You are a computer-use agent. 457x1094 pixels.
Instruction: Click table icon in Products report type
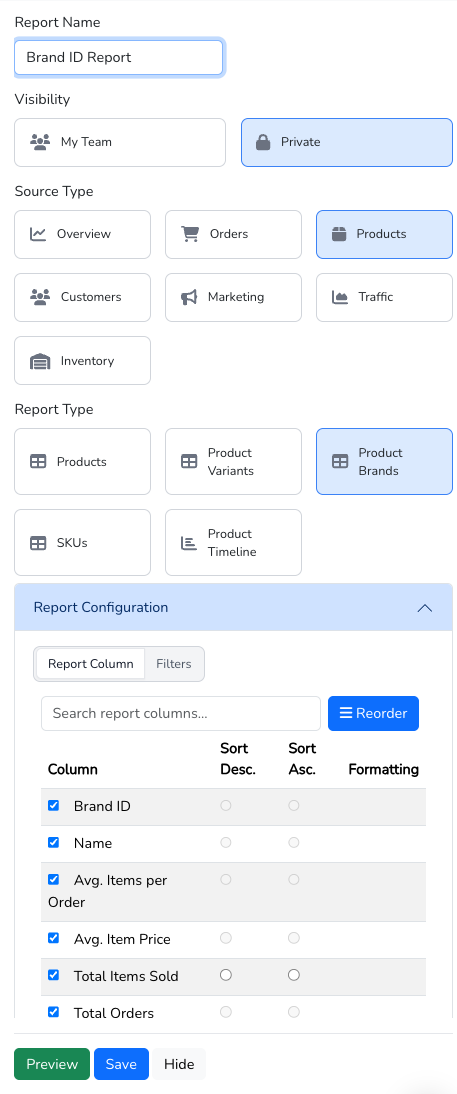38,462
